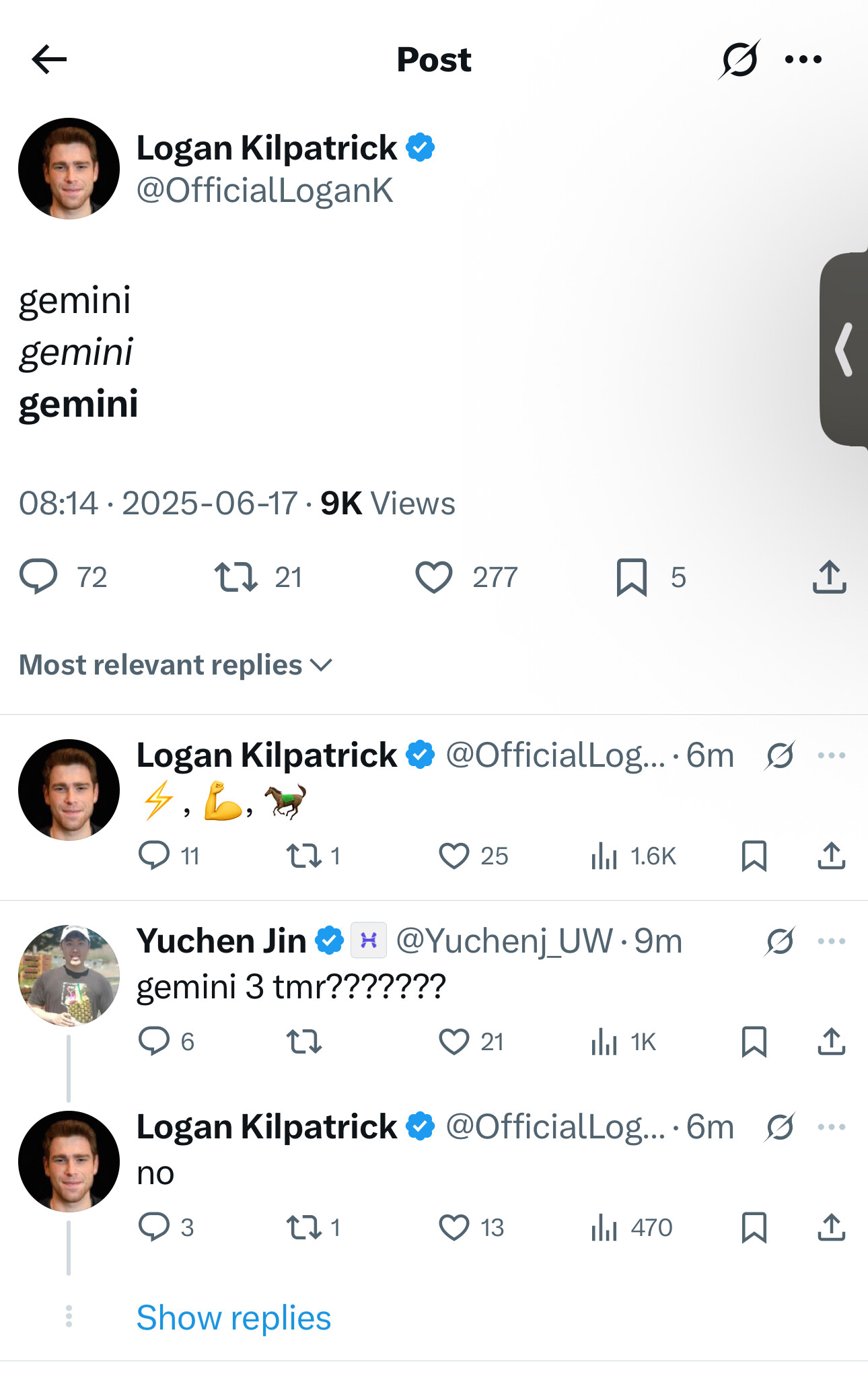Like the emoji reply with 25 likes

pyautogui.click(x=454, y=856)
